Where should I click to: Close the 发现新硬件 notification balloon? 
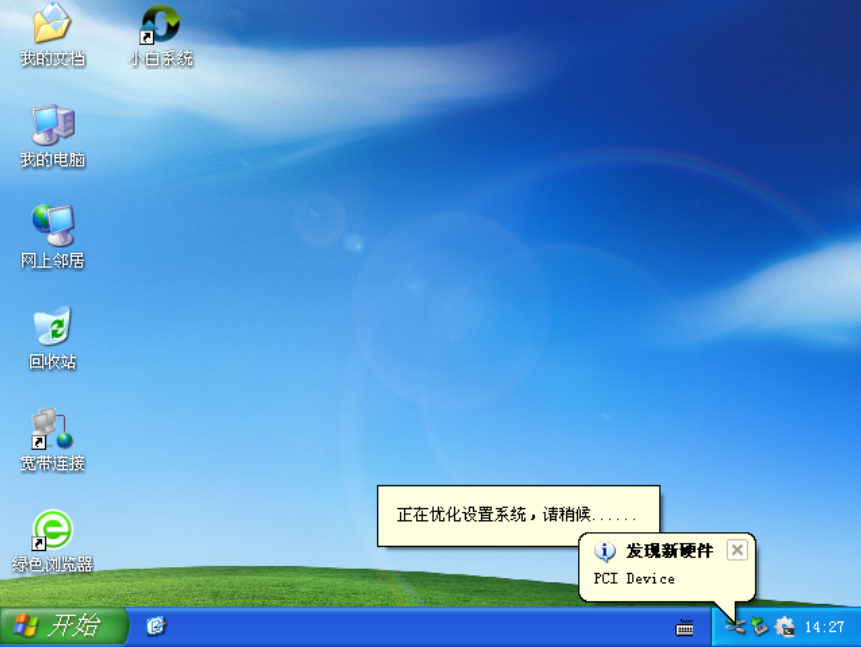click(737, 548)
